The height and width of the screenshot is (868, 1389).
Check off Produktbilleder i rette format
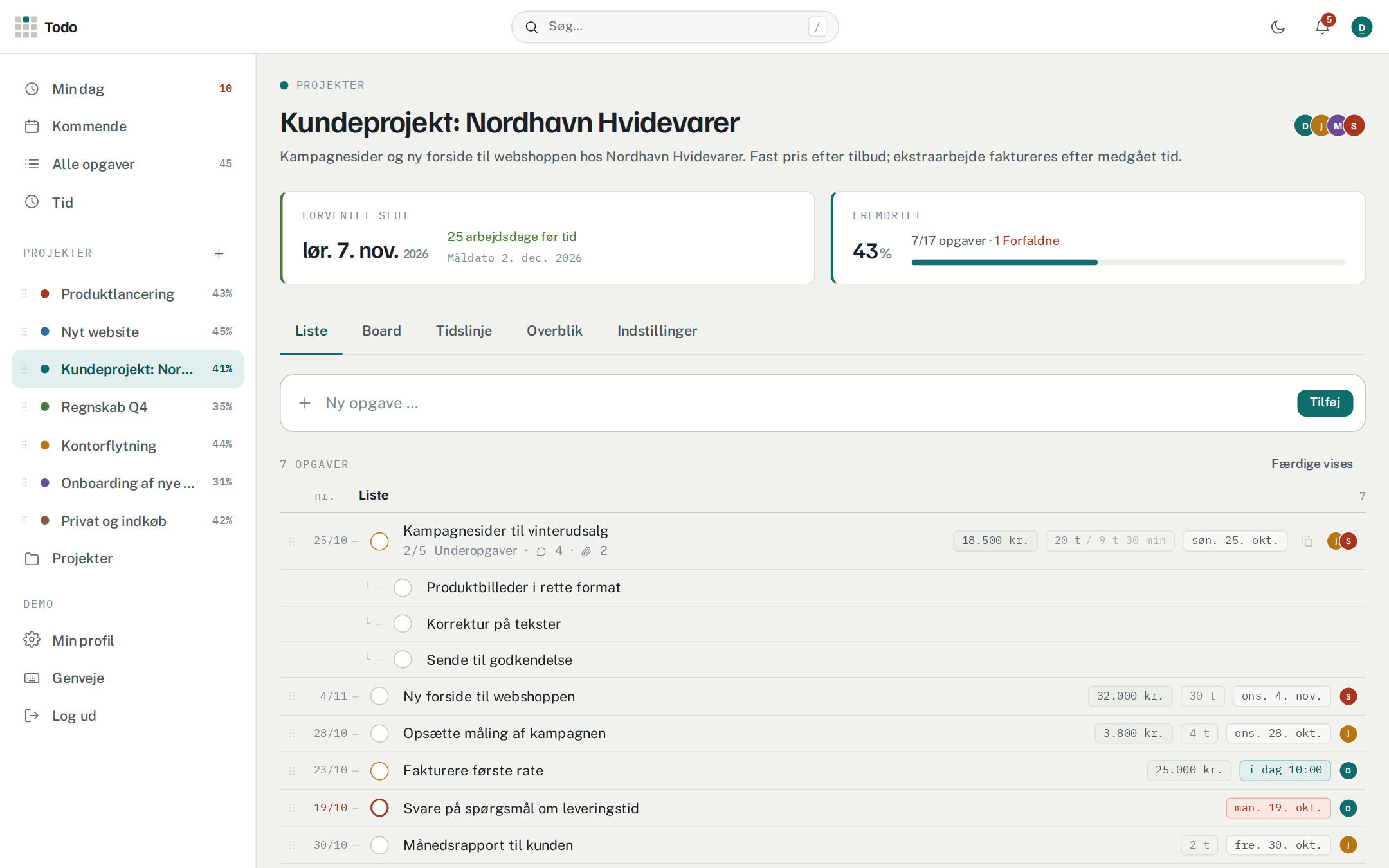point(403,588)
